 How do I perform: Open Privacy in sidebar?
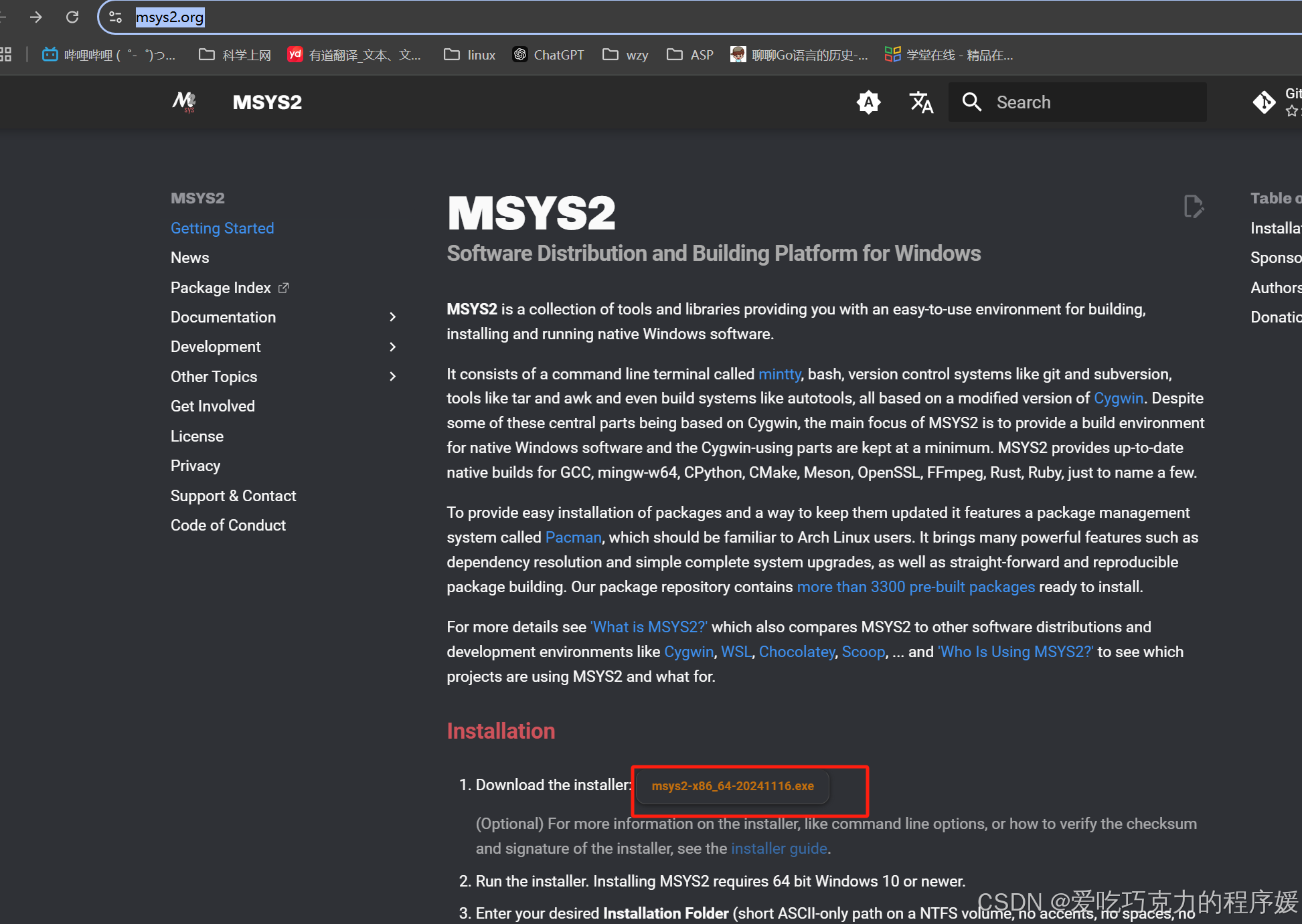195,466
